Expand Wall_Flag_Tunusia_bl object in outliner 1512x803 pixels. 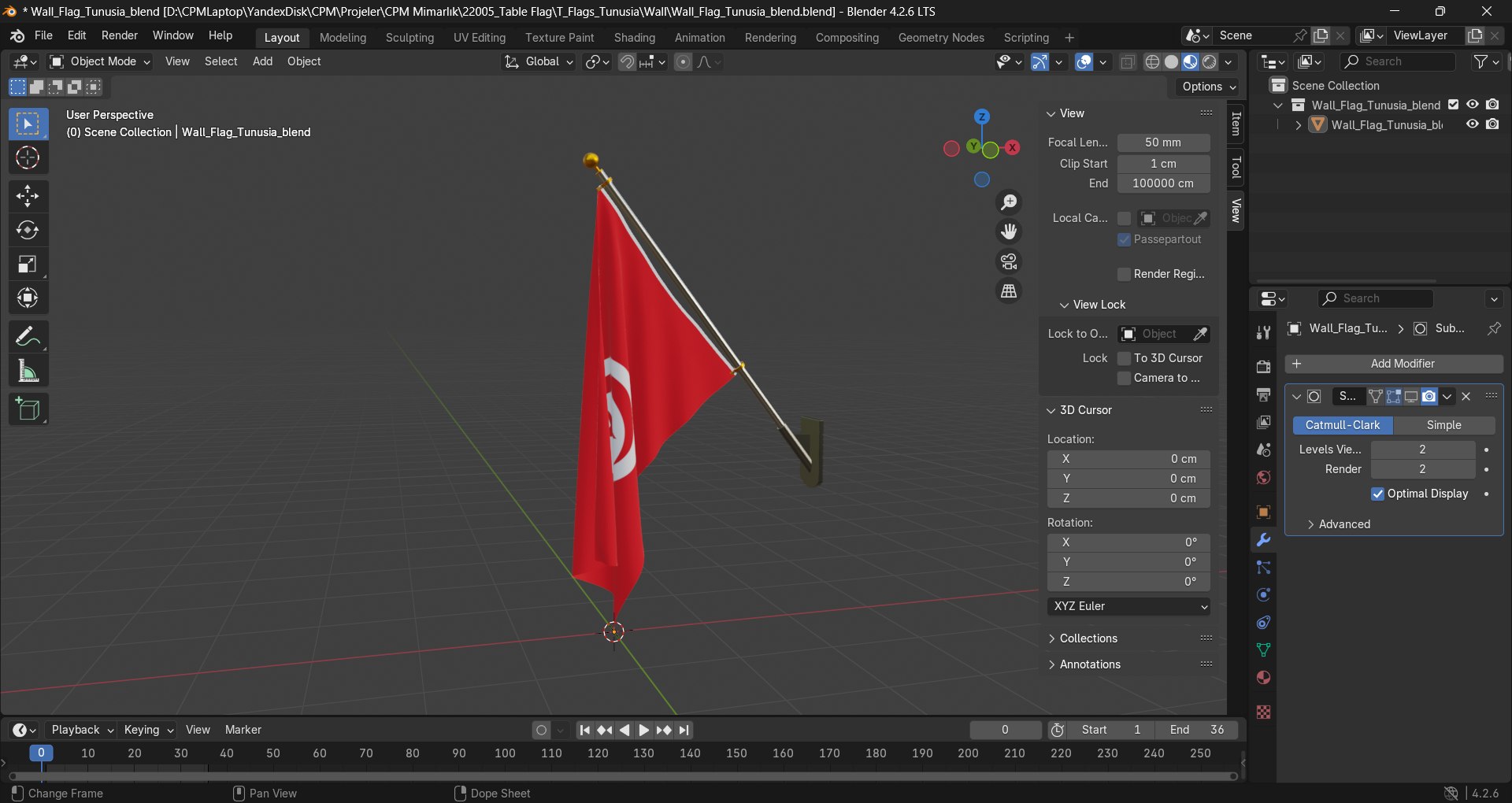point(1298,125)
